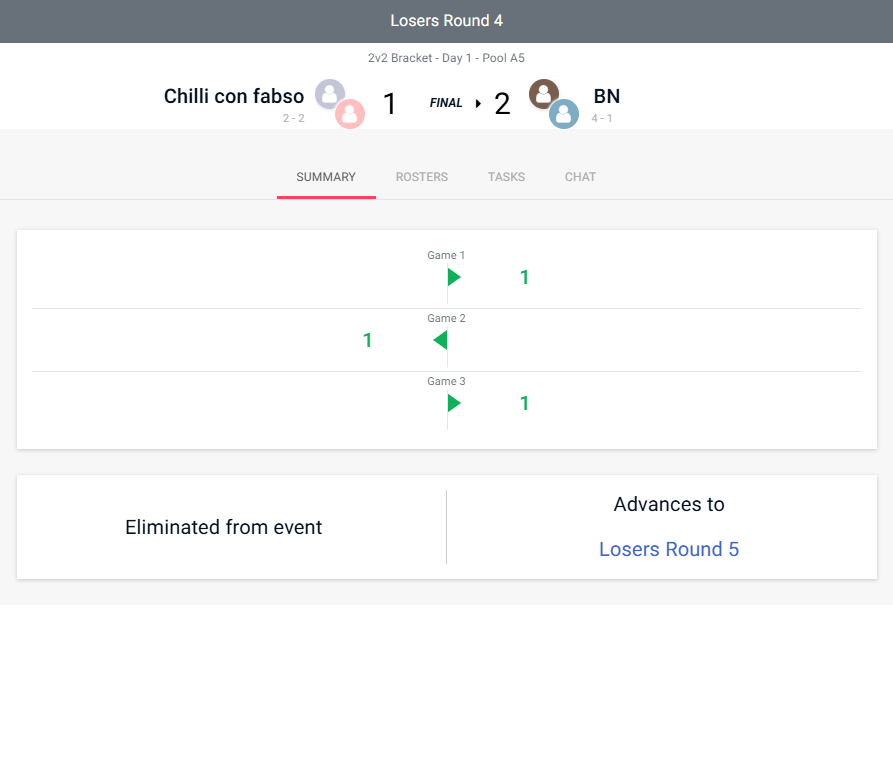Click the brown avatar of team BN
893x760 pixels.
point(544,93)
